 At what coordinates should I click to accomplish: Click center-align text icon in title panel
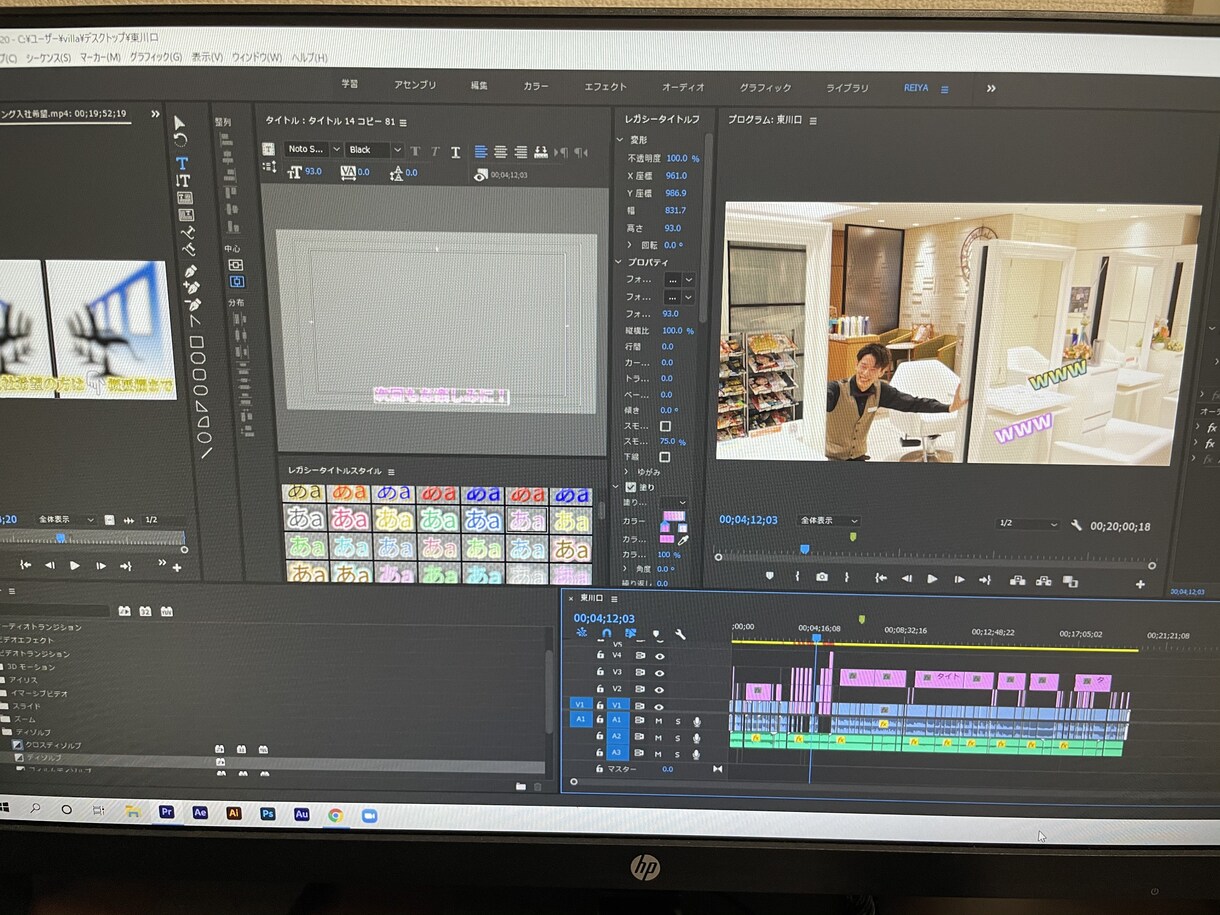coord(500,152)
